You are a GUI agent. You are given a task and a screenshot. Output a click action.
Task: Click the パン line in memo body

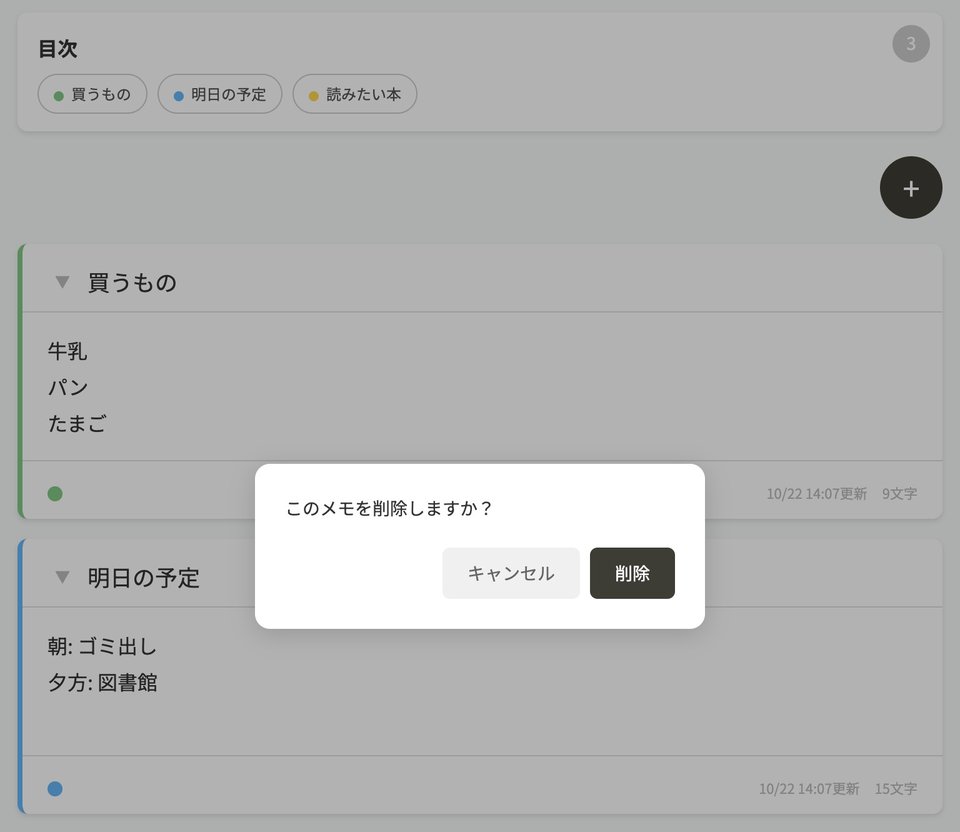67,388
